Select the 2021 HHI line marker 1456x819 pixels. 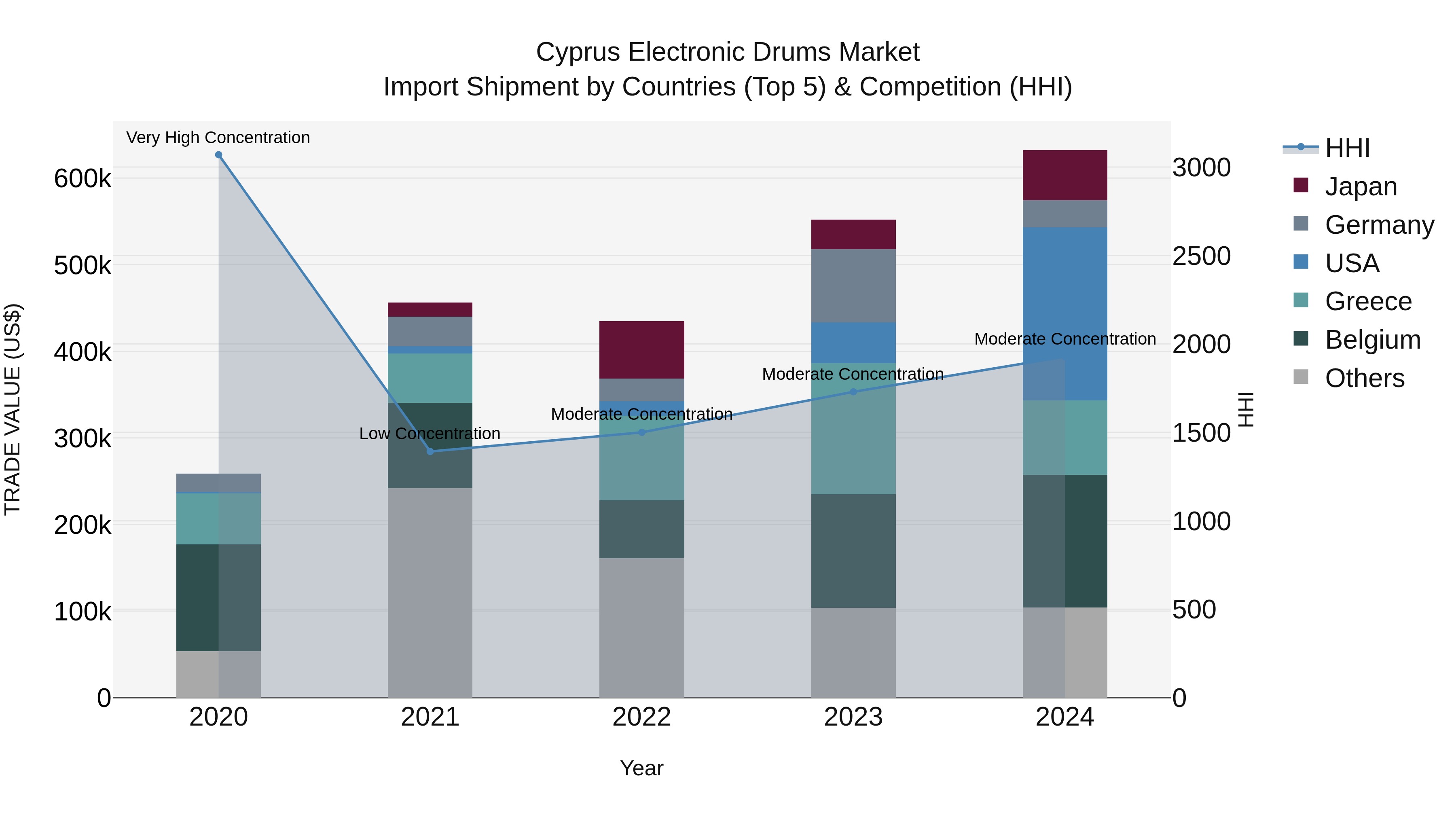coord(430,451)
